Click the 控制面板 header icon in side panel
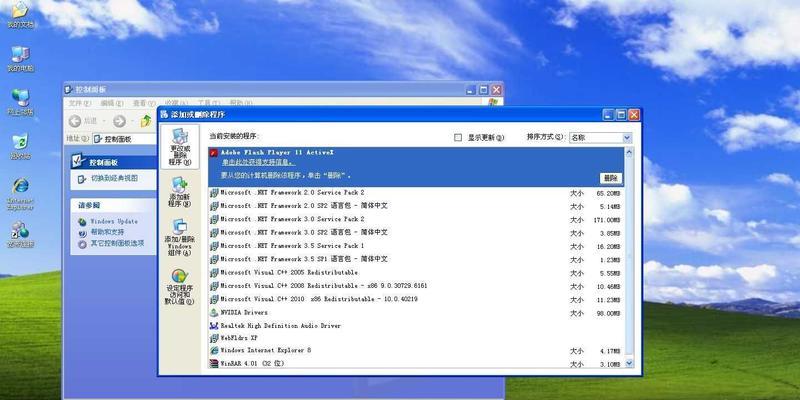The height and width of the screenshot is (400, 800). tap(79, 161)
